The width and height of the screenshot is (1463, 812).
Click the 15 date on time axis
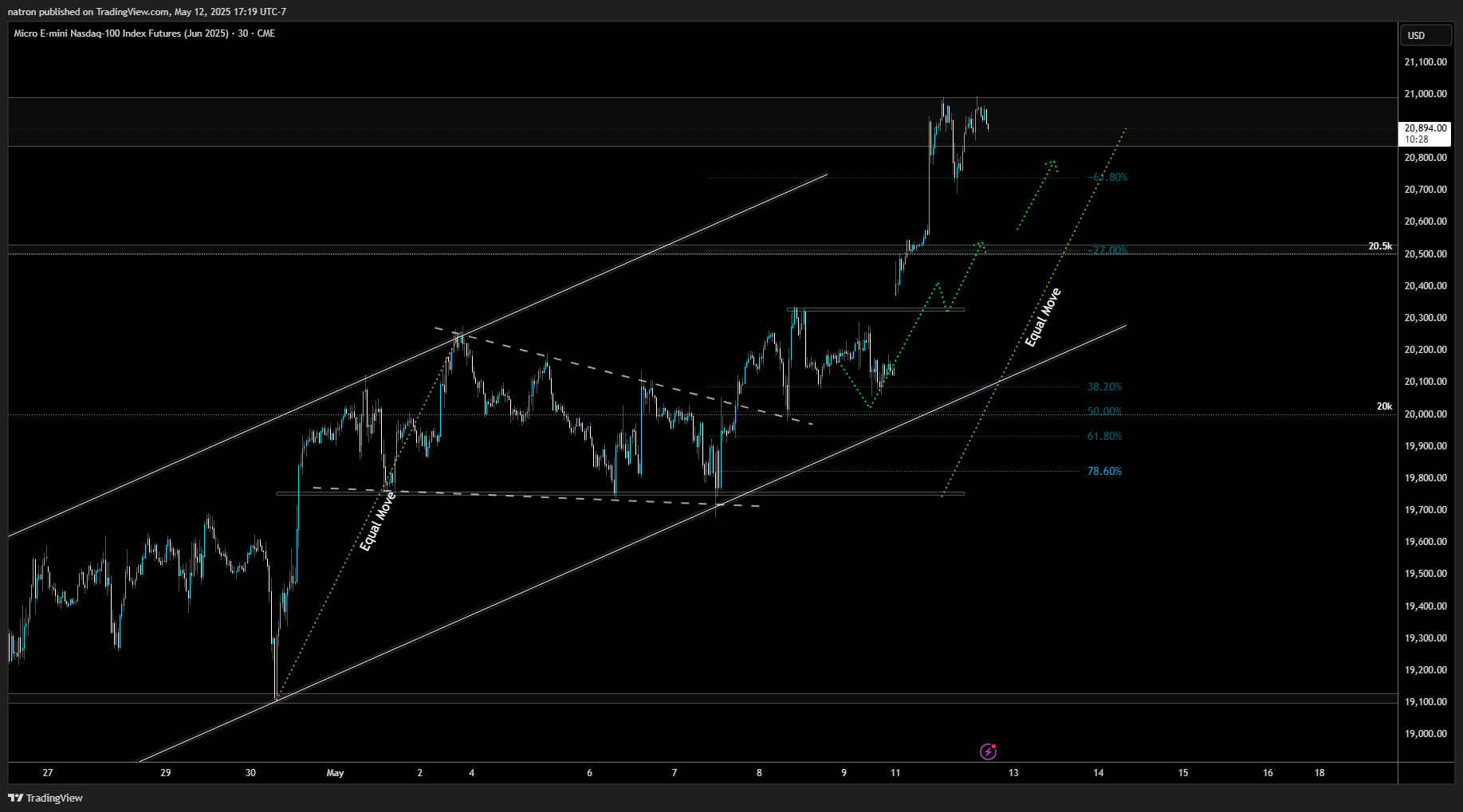coord(1183,773)
